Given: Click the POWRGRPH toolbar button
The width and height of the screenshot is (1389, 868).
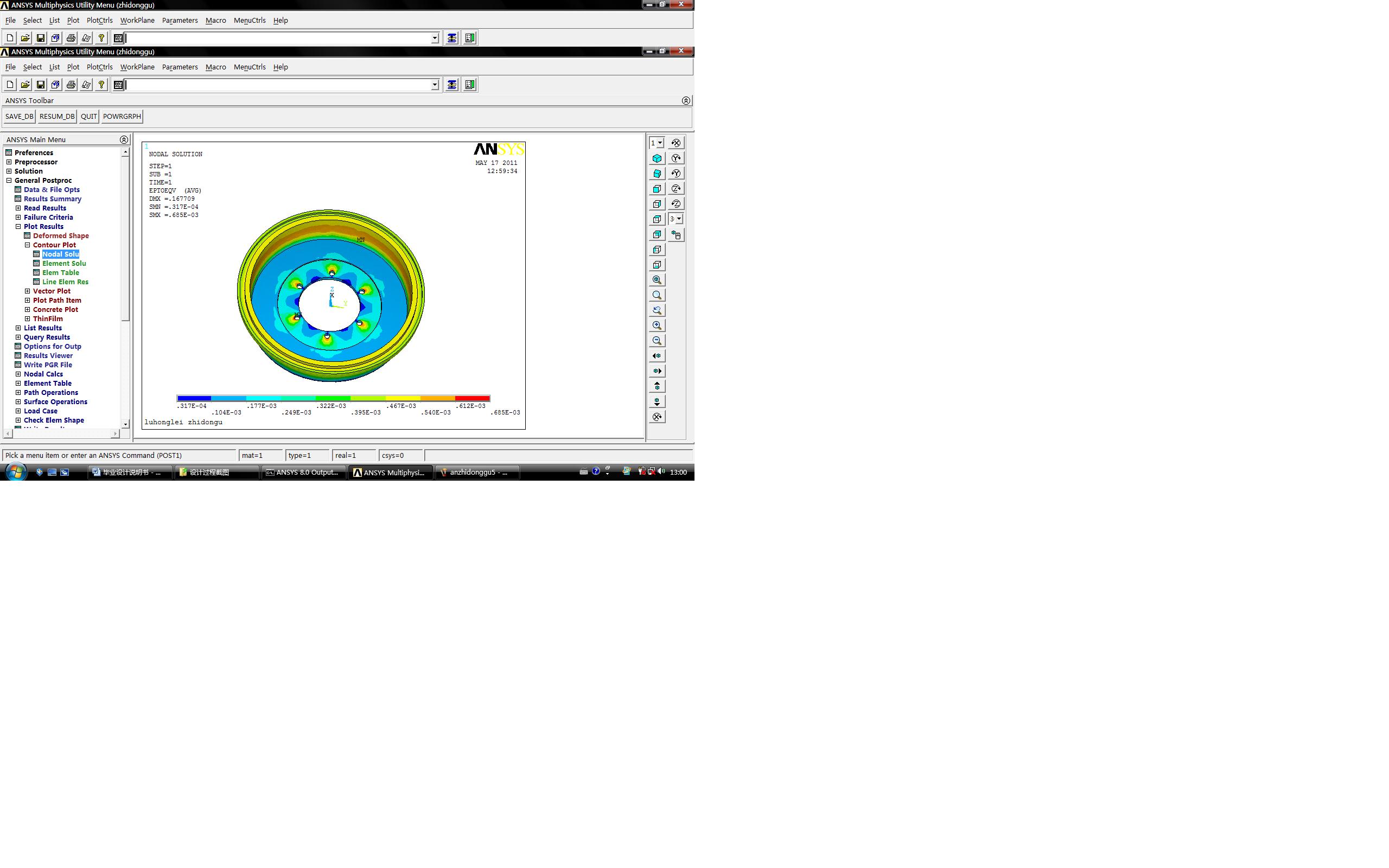Looking at the screenshot, I should click(122, 117).
